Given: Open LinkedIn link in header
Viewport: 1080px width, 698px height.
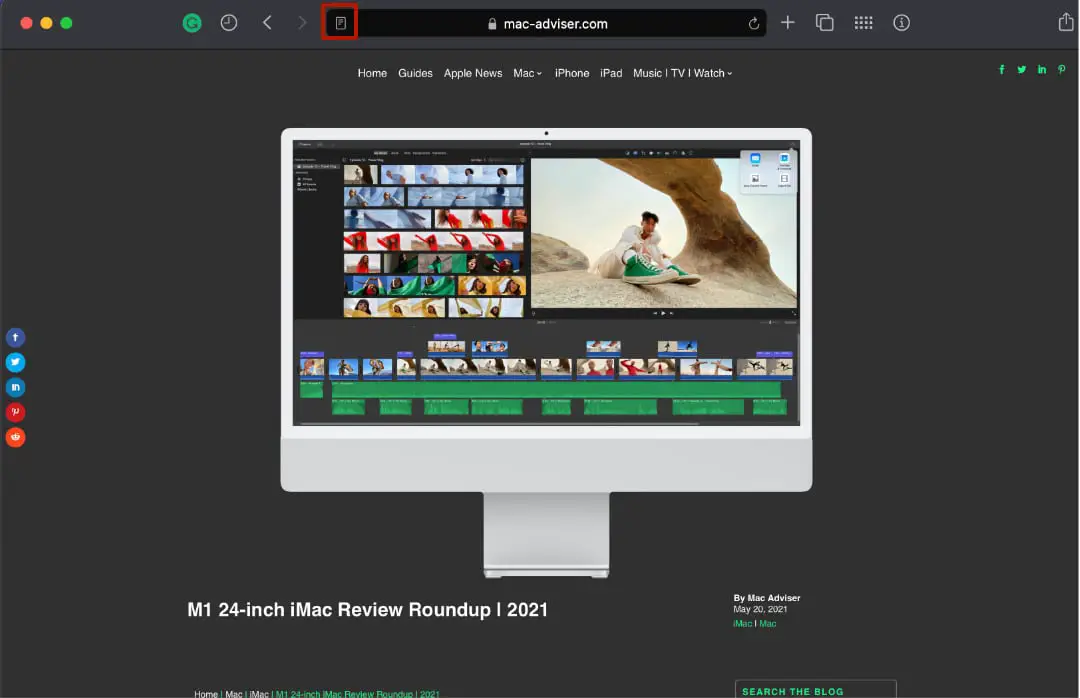Looking at the screenshot, I should [1041, 70].
